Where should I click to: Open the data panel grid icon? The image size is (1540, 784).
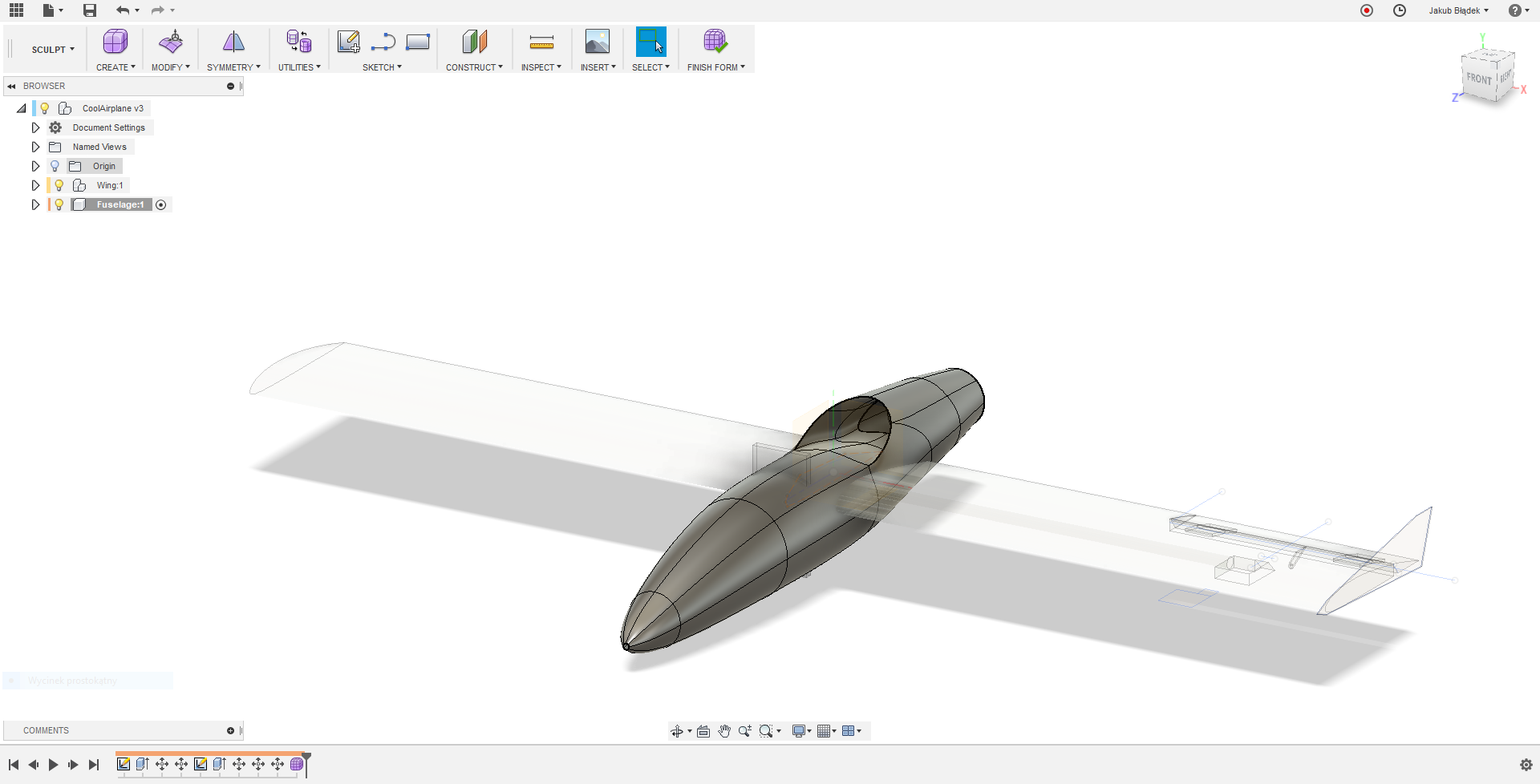coord(16,10)
